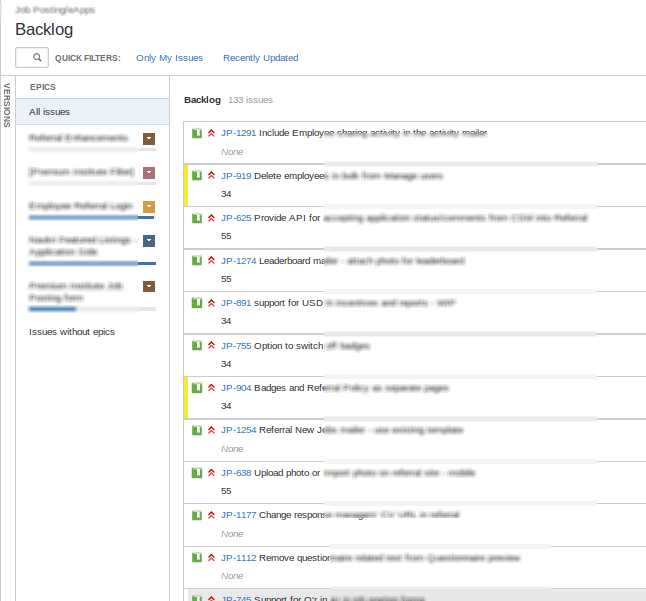Click priority arrow icon for JP-625
This screenshot has width=646, height=601.
[211, 218]
